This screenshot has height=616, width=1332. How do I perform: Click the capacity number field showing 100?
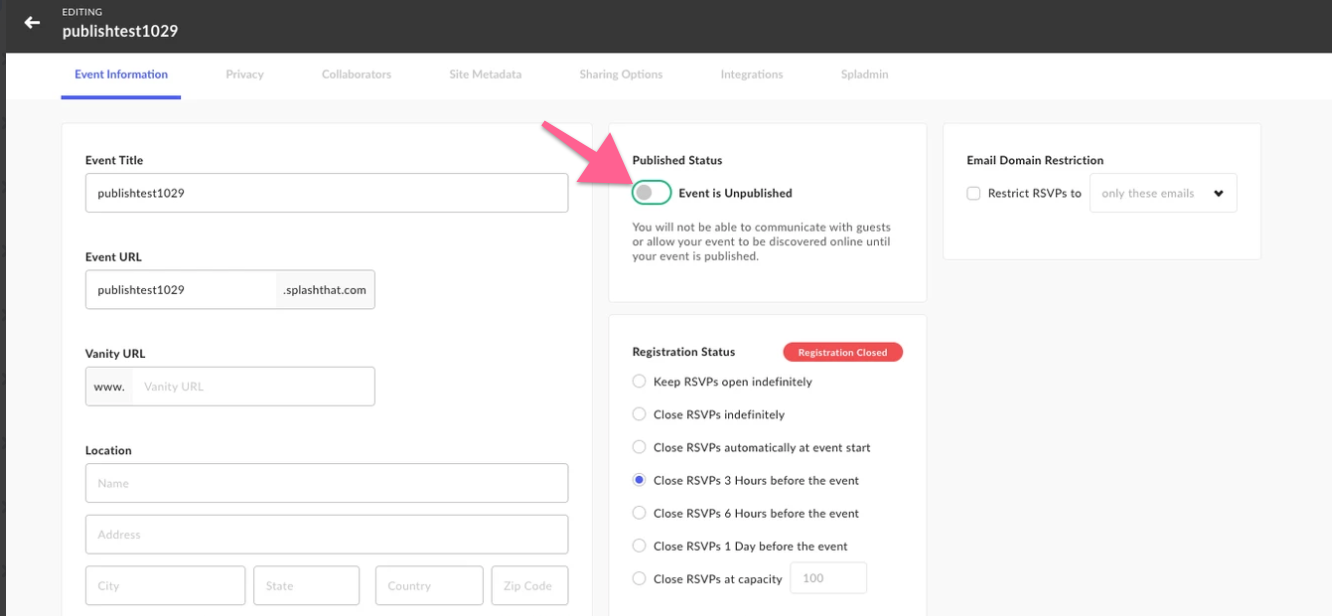tap(828, 578)
